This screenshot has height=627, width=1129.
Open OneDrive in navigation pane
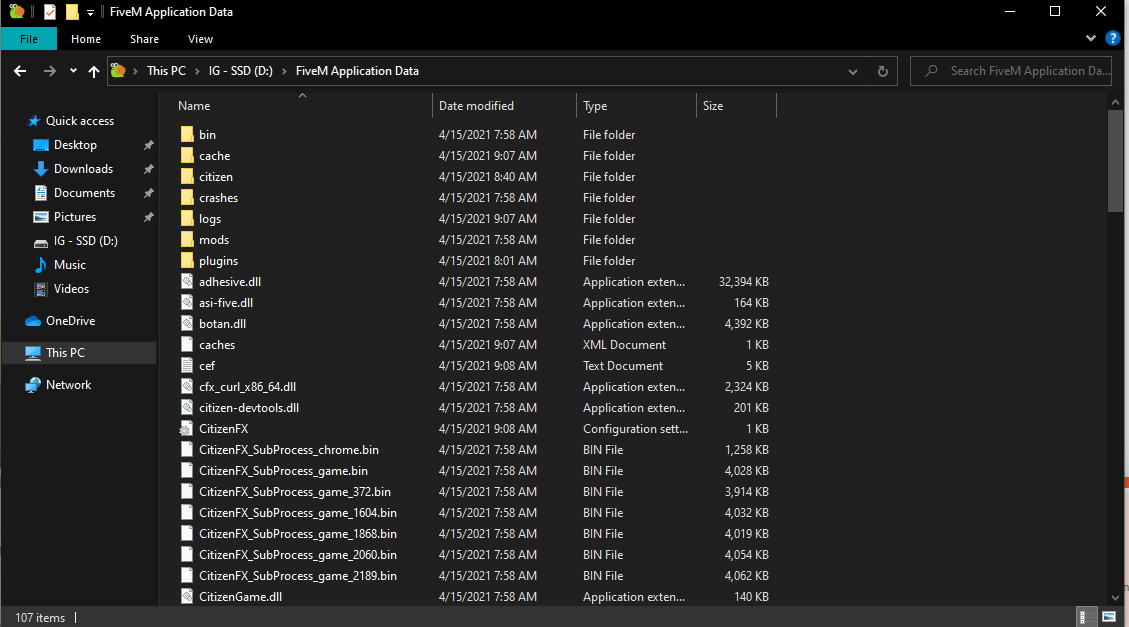coord(70,321)
